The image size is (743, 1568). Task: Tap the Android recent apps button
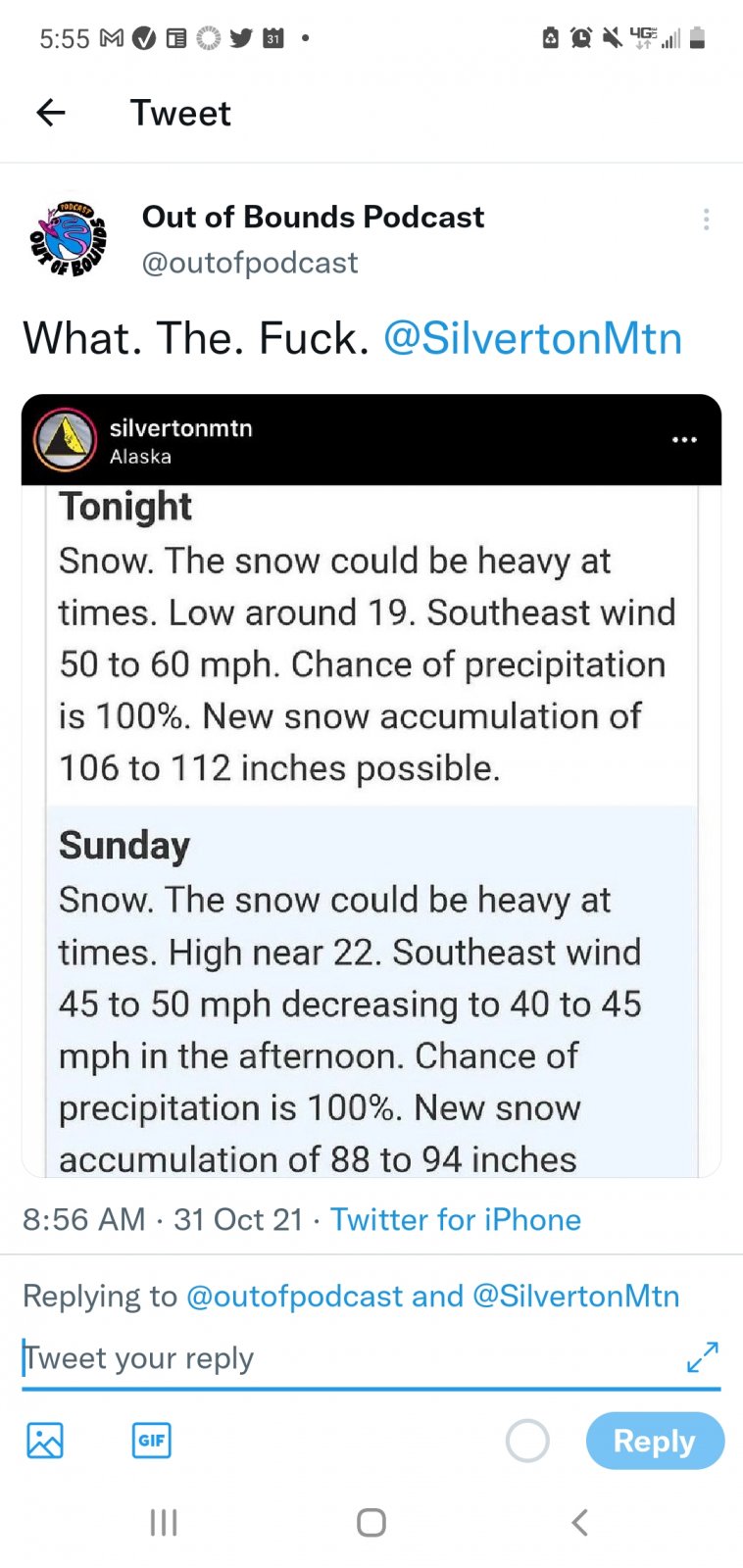(x=164, y=1522)
